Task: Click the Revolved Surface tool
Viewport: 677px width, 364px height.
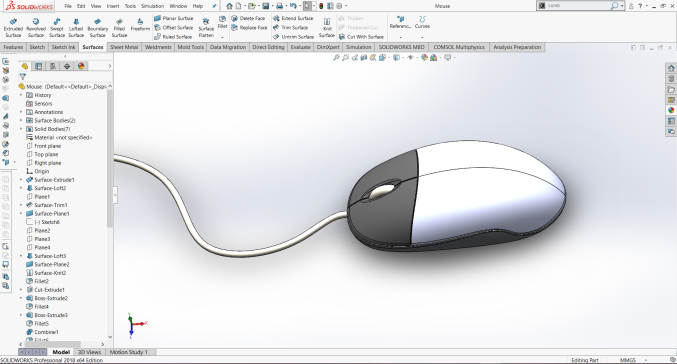Action: (x=36, y=28)
